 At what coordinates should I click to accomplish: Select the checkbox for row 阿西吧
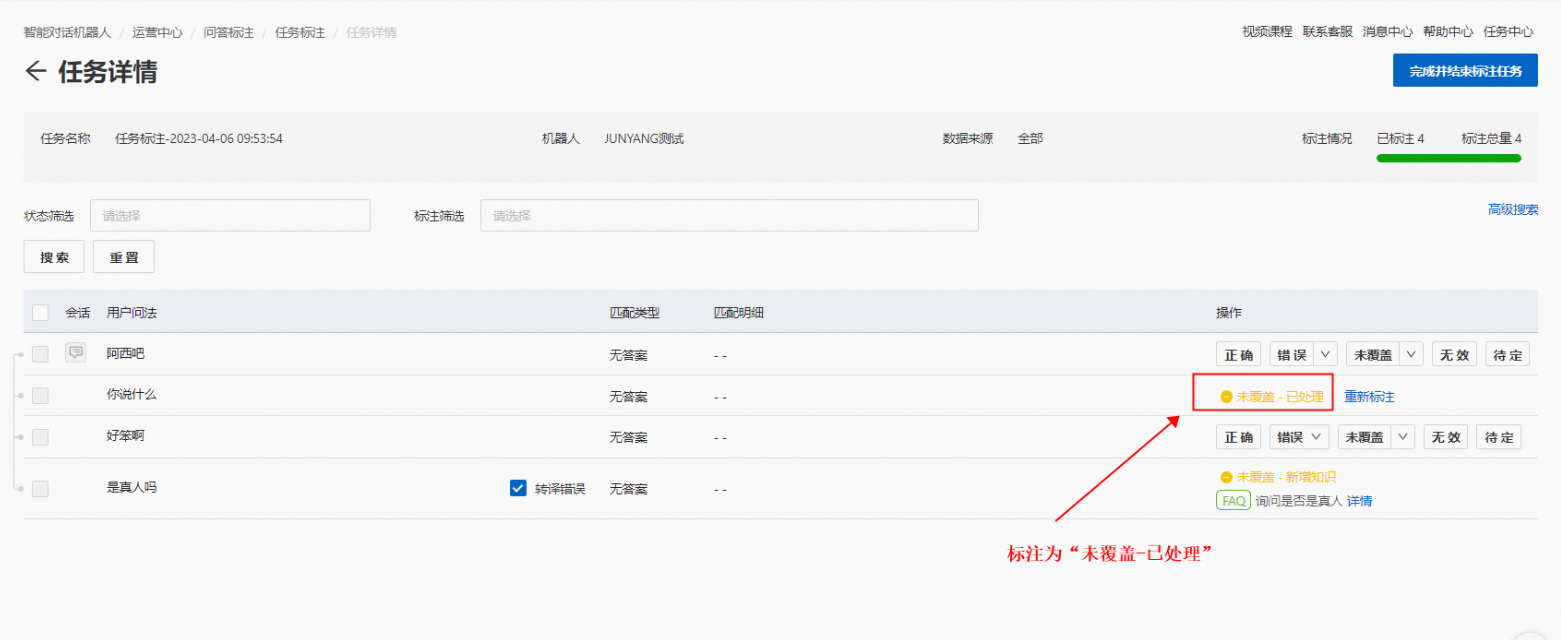pos(40,354)
